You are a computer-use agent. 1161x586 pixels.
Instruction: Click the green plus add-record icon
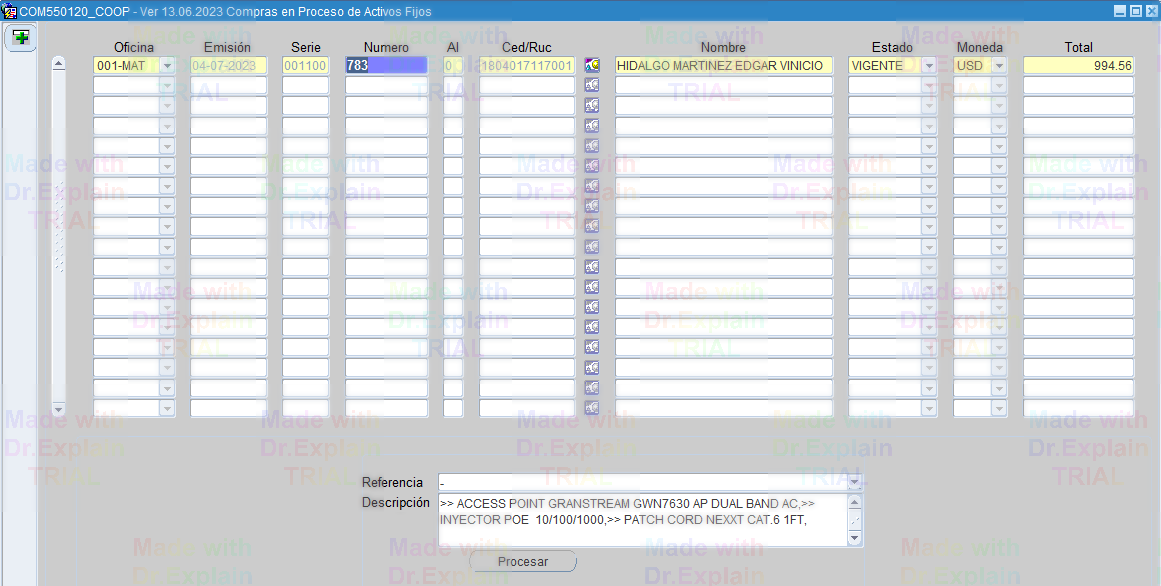tap(20, 38)
